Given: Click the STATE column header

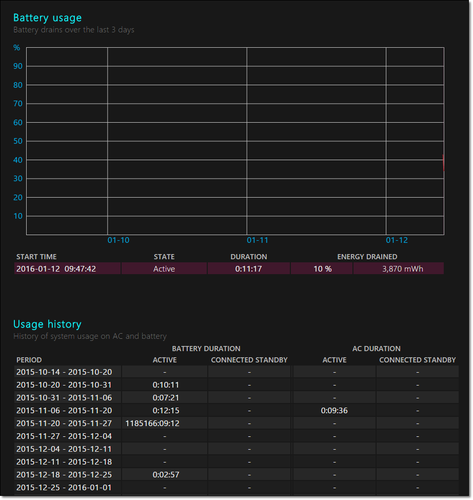Looking at the screenshot, I should coord(164,257).
